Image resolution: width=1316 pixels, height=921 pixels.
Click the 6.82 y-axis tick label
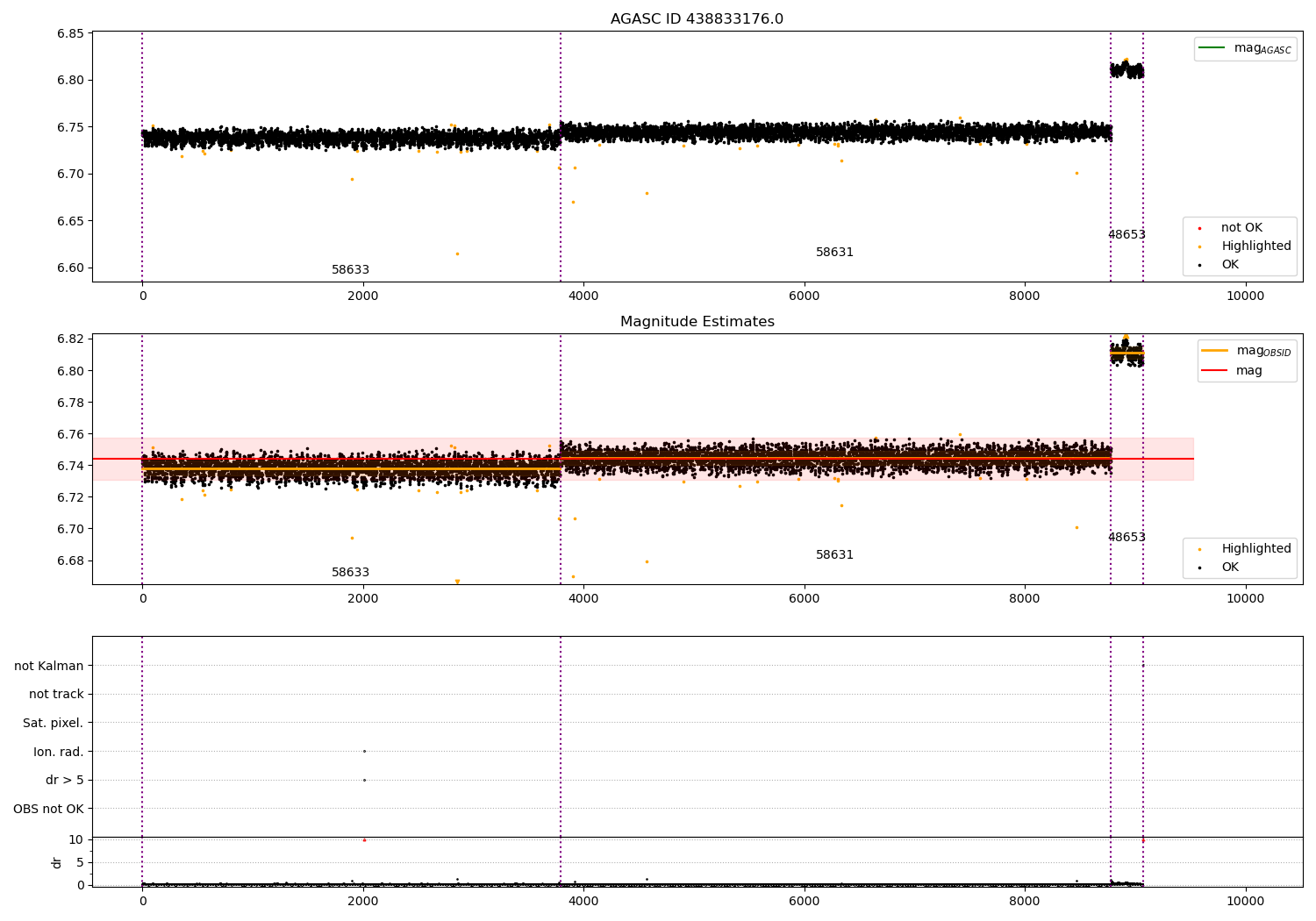(x=70, y=339)
